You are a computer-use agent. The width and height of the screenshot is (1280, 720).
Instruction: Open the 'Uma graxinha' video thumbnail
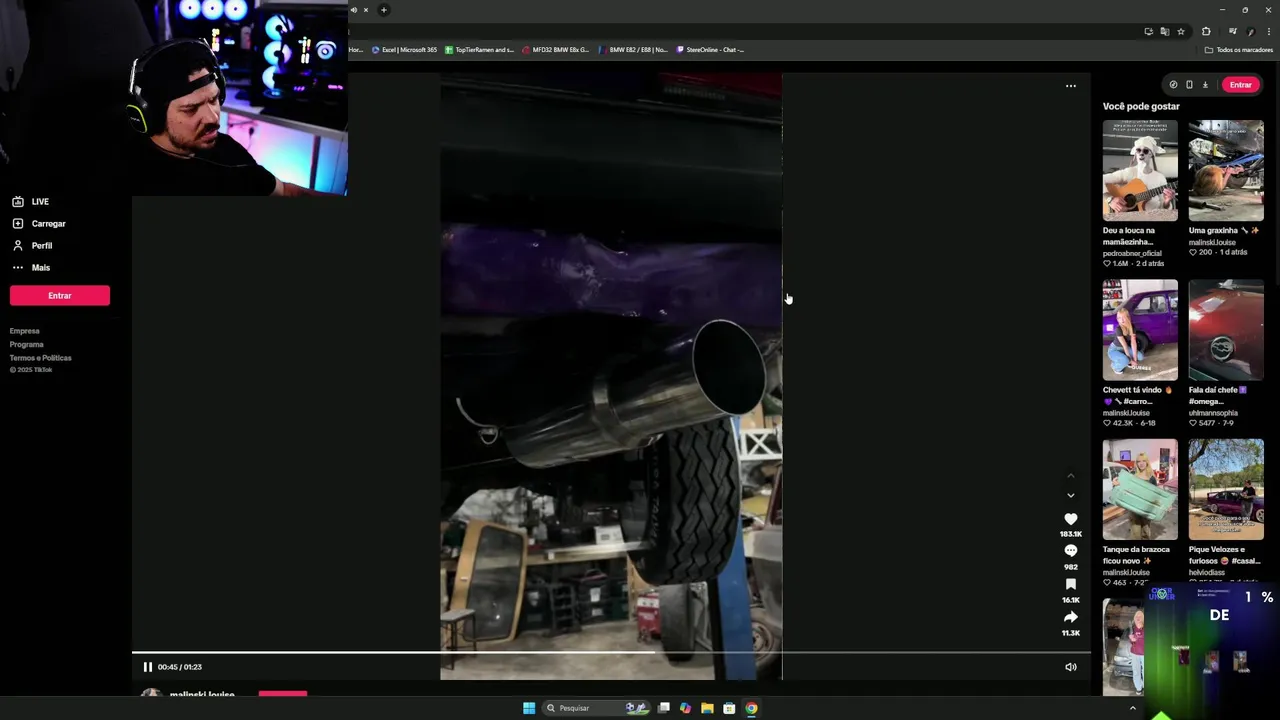coord(1226,170)
